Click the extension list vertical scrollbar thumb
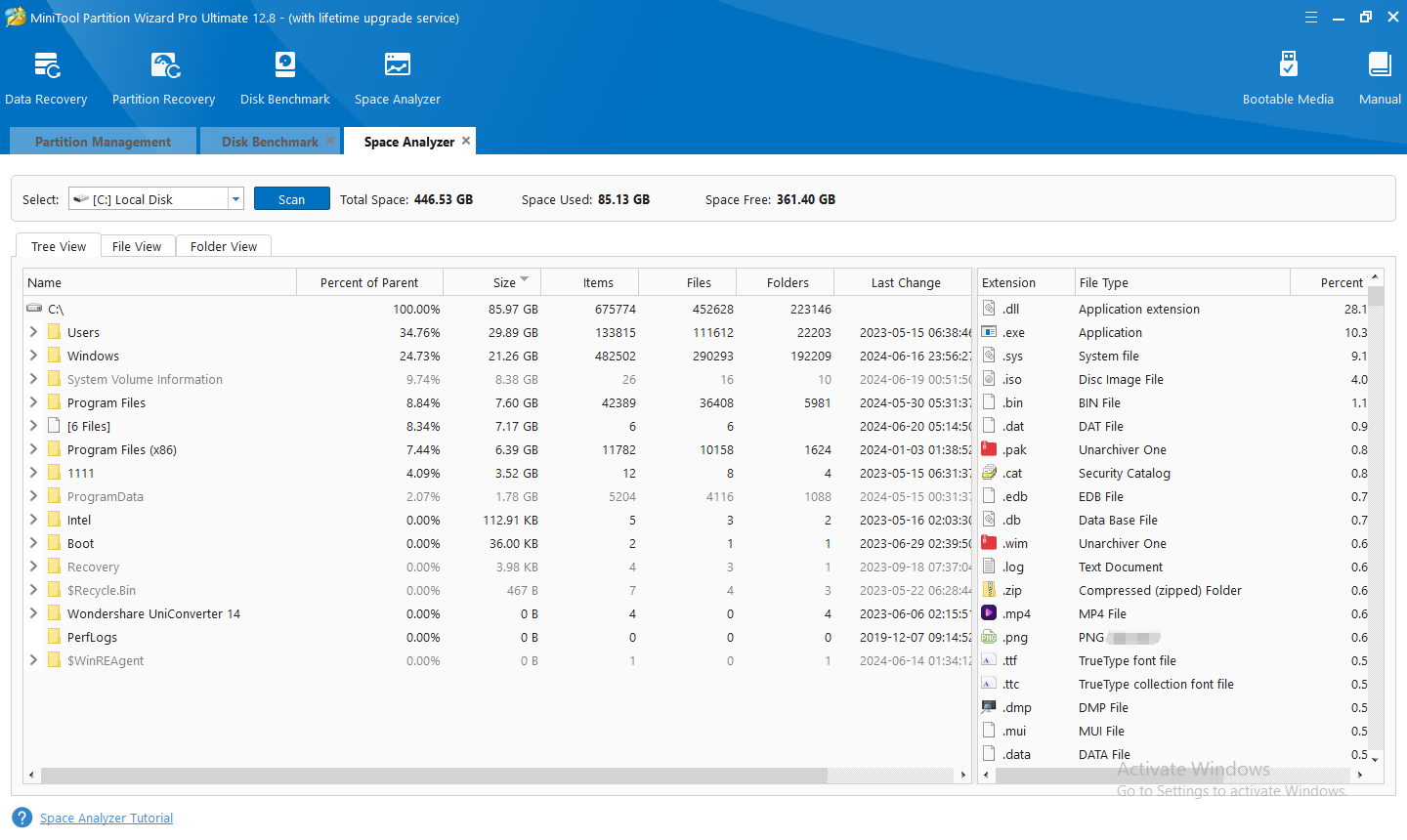The image size is (1407, 840). click(1376, 297)
